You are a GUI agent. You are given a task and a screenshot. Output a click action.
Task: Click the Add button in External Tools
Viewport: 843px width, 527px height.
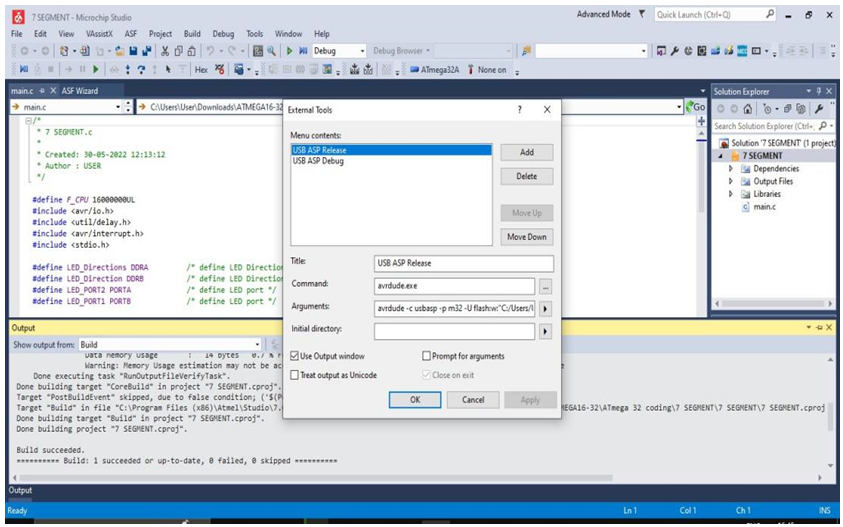[x=526, y=152]
